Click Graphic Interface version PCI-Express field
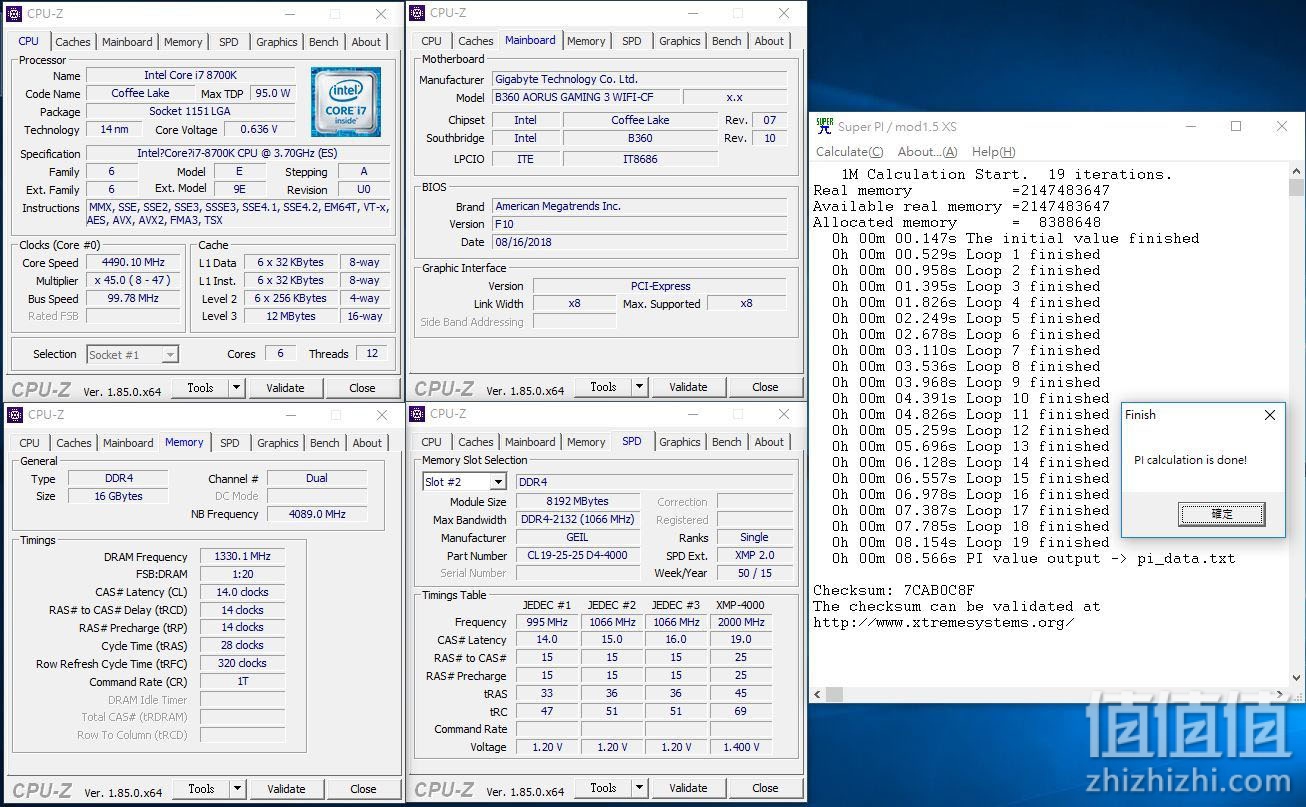 pyautogui.click(x=660, y=286)
